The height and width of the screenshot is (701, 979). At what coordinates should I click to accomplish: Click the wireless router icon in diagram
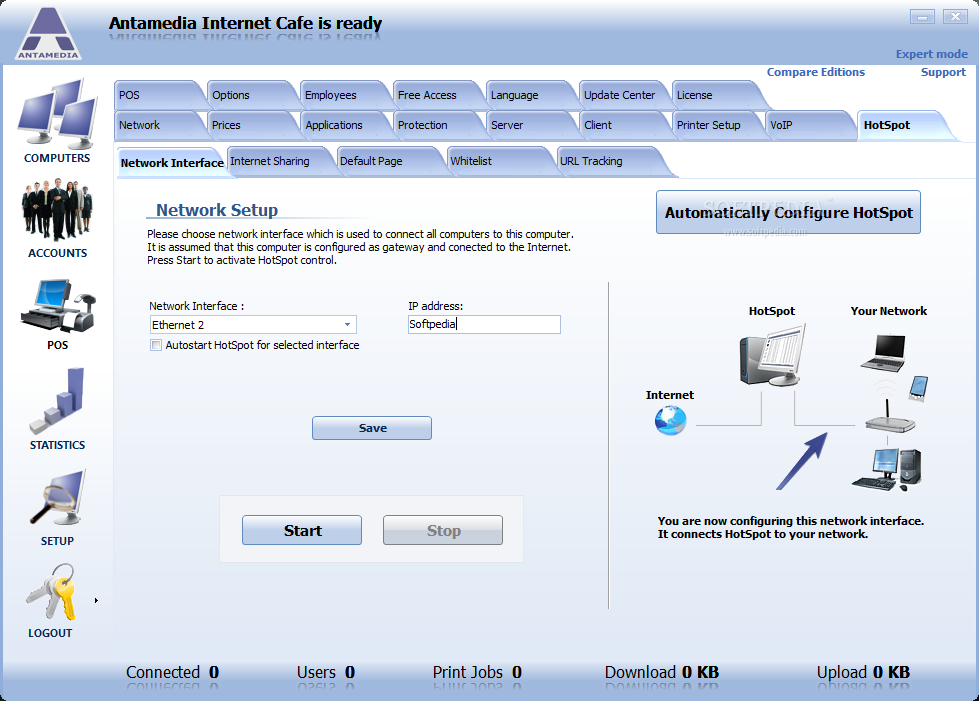click(890, 418)
